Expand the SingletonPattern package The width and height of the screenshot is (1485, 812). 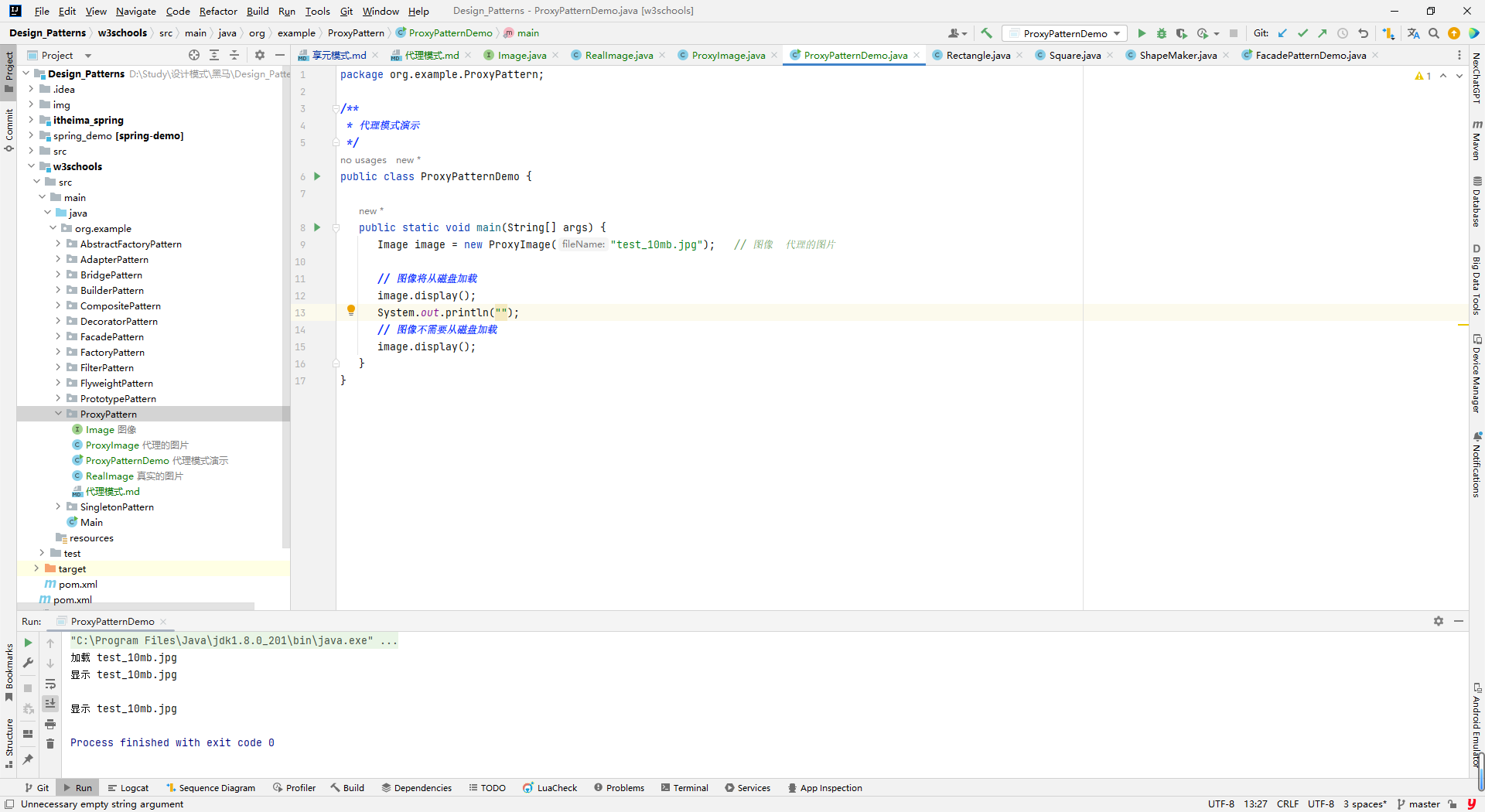click(x=58, y=507)
